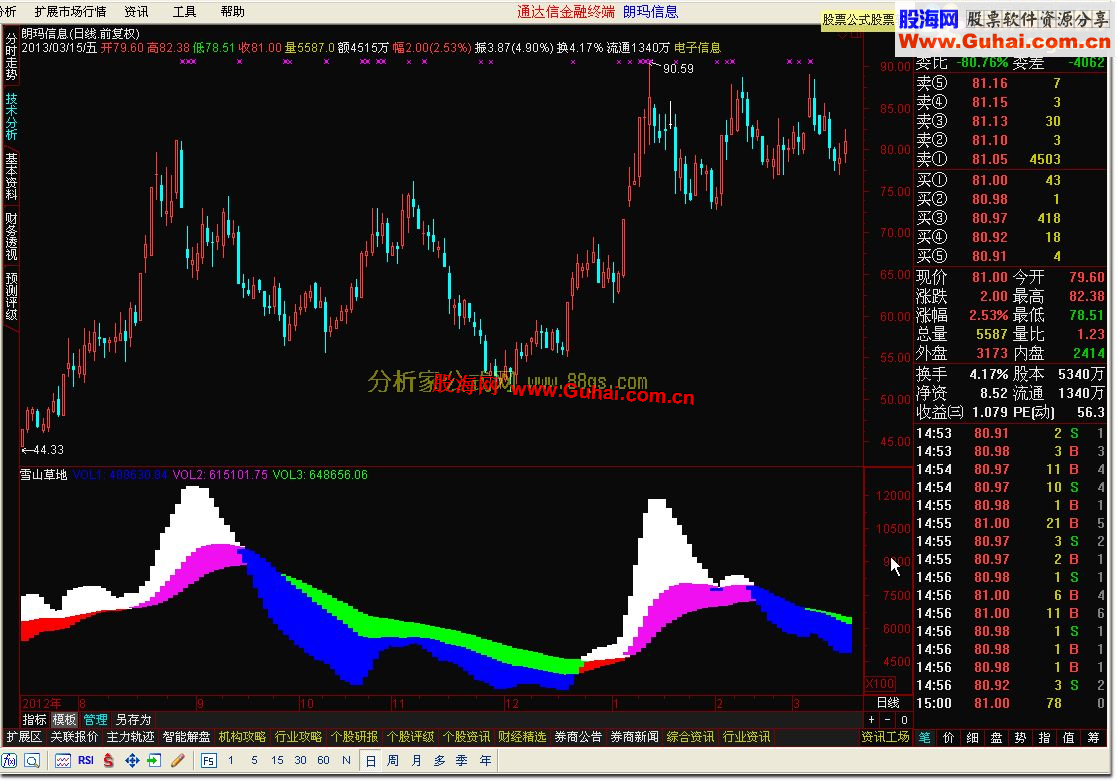
Task: Click the 指标 indicator tab
Action: tap(35, 720)
